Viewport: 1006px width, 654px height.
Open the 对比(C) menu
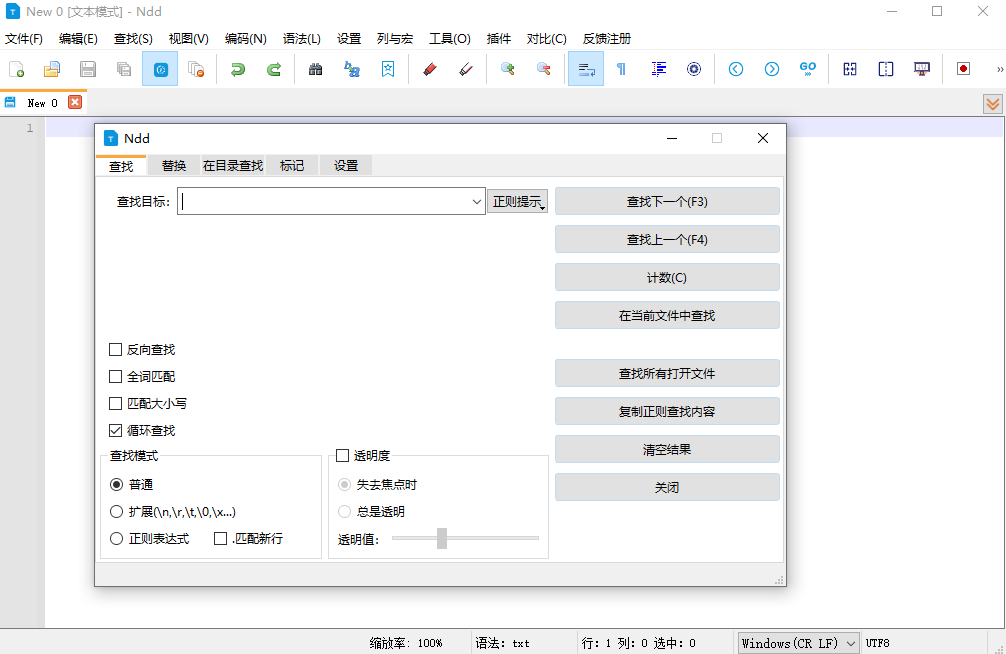click(x=547, y=39)
